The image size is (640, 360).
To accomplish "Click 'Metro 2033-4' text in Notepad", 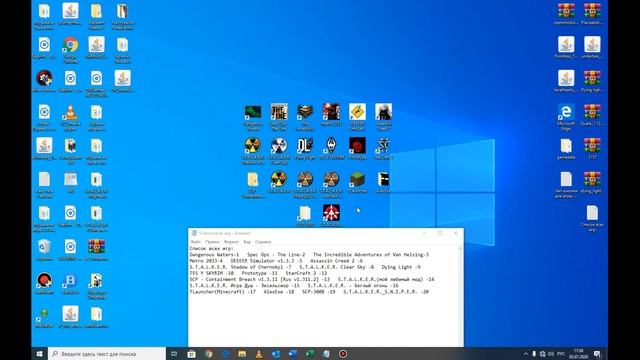I will (206, 261).
